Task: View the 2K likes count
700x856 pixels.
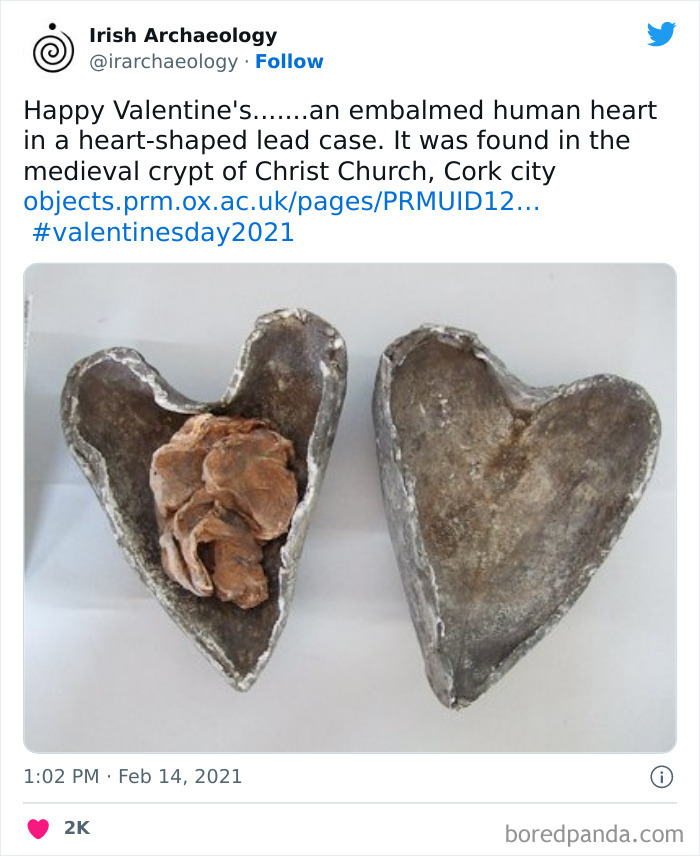Action: click(76, 828)
